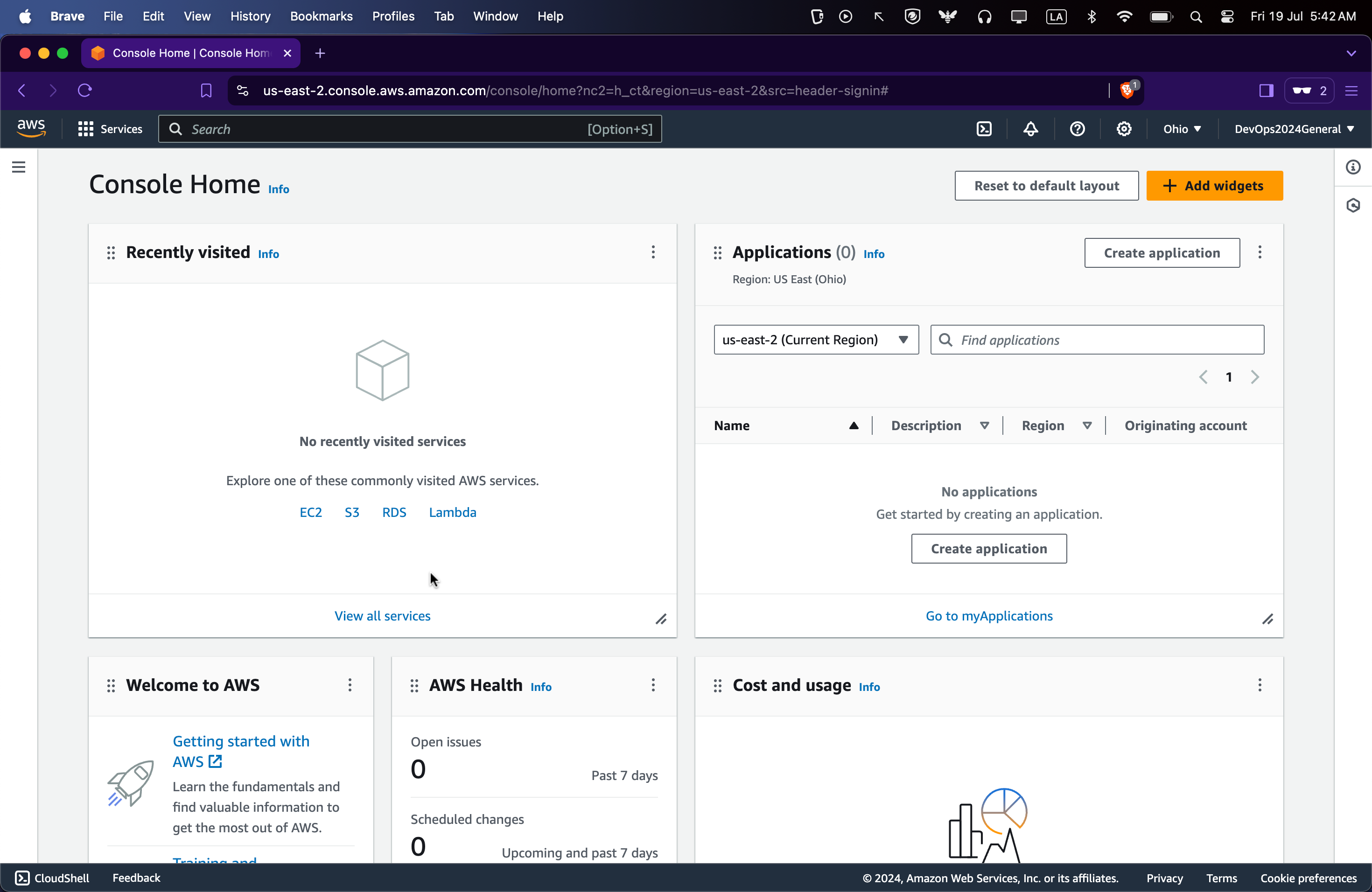
Task: Open the Services grid menu
Action: (x=110, y=129)
